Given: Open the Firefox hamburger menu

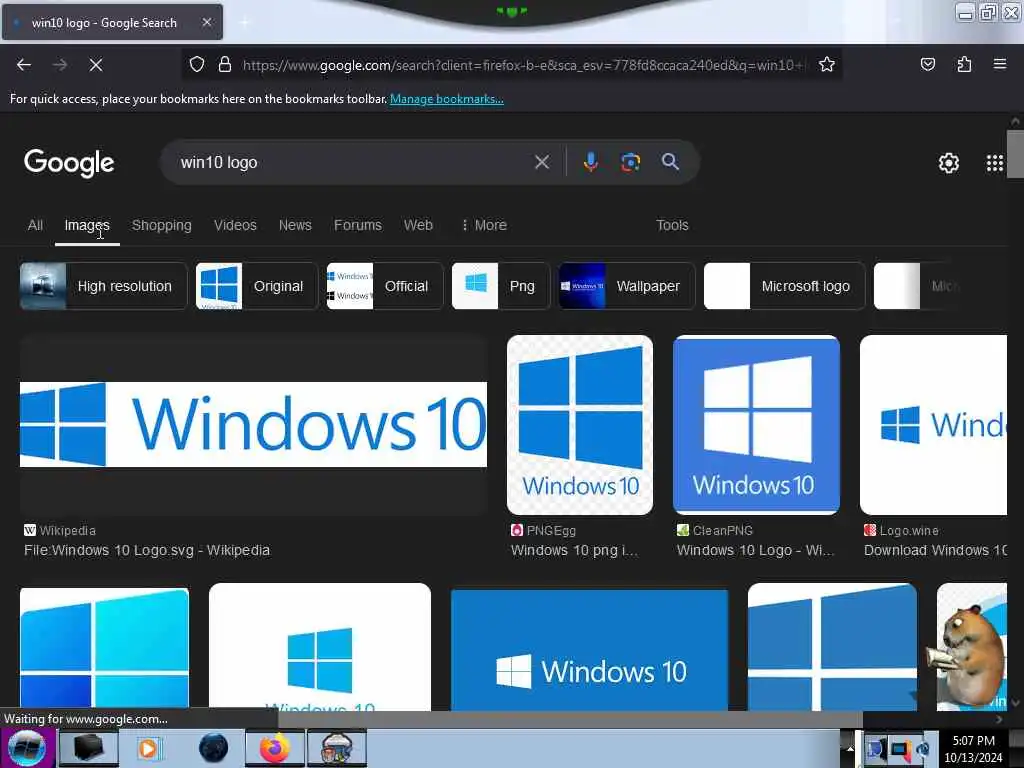Looking at the screenshot, I should [1000, 64].
